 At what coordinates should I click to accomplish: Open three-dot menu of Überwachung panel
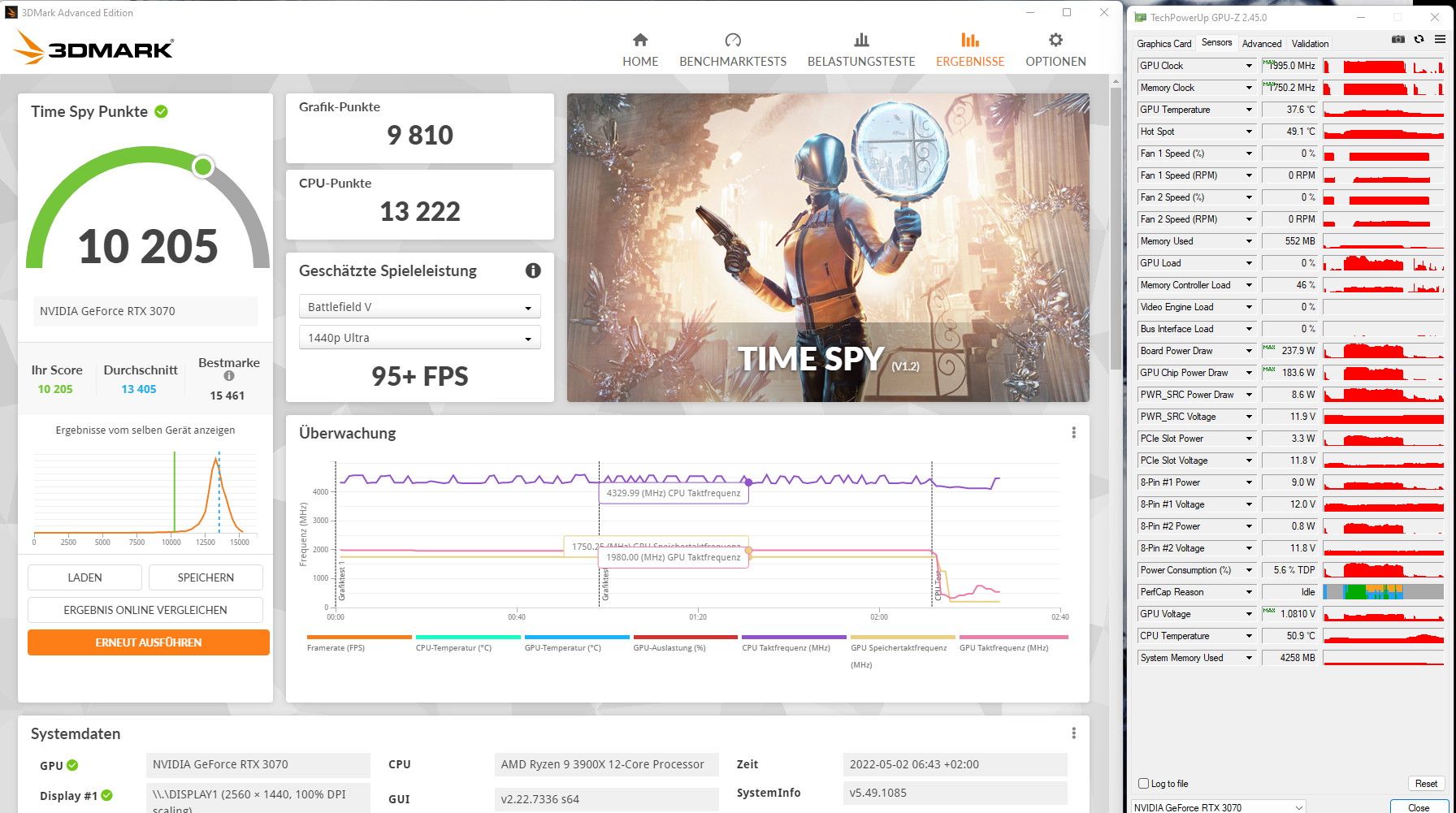pyautogui.click(x=1073, y=433)
